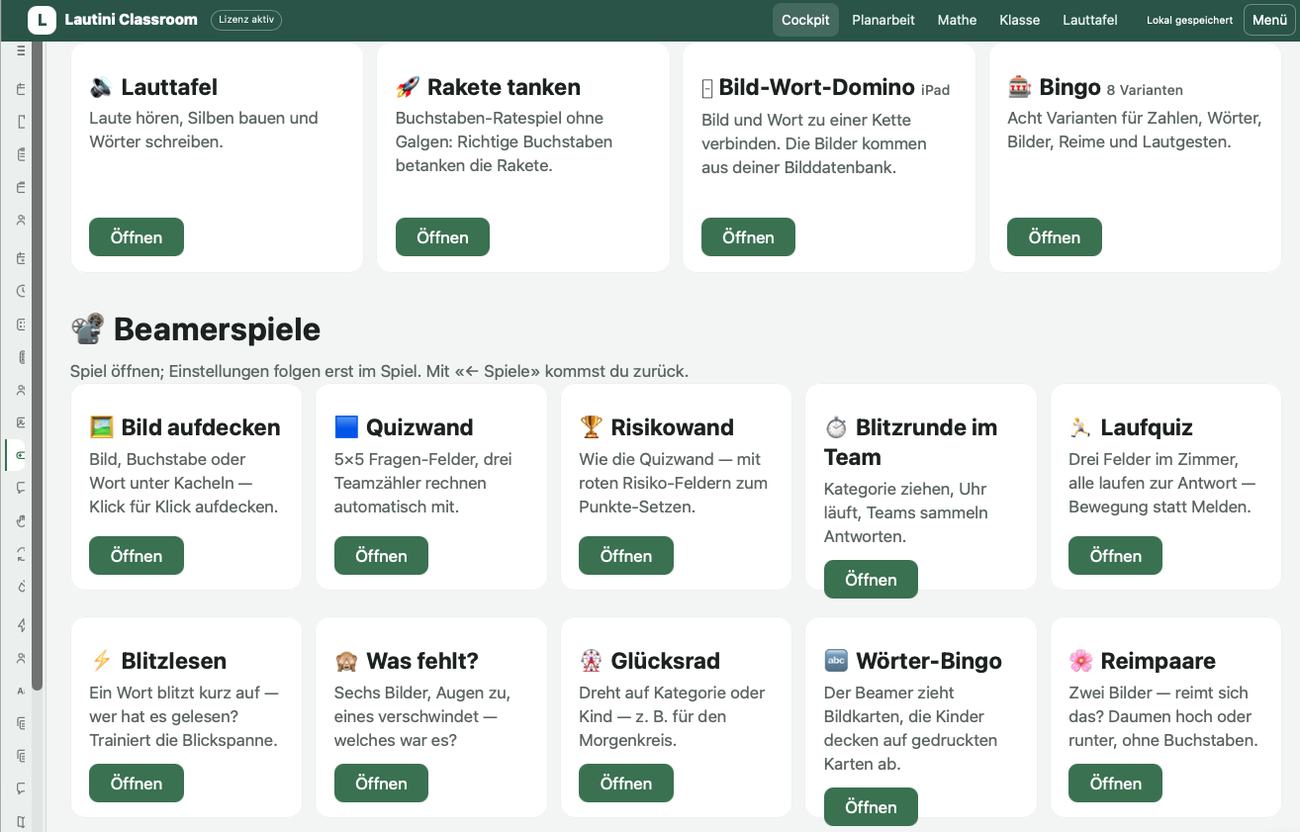Click the rocket icon on Rakete tanken
1300x832 pixels.
pyautogui.click(x=407, y=87)
